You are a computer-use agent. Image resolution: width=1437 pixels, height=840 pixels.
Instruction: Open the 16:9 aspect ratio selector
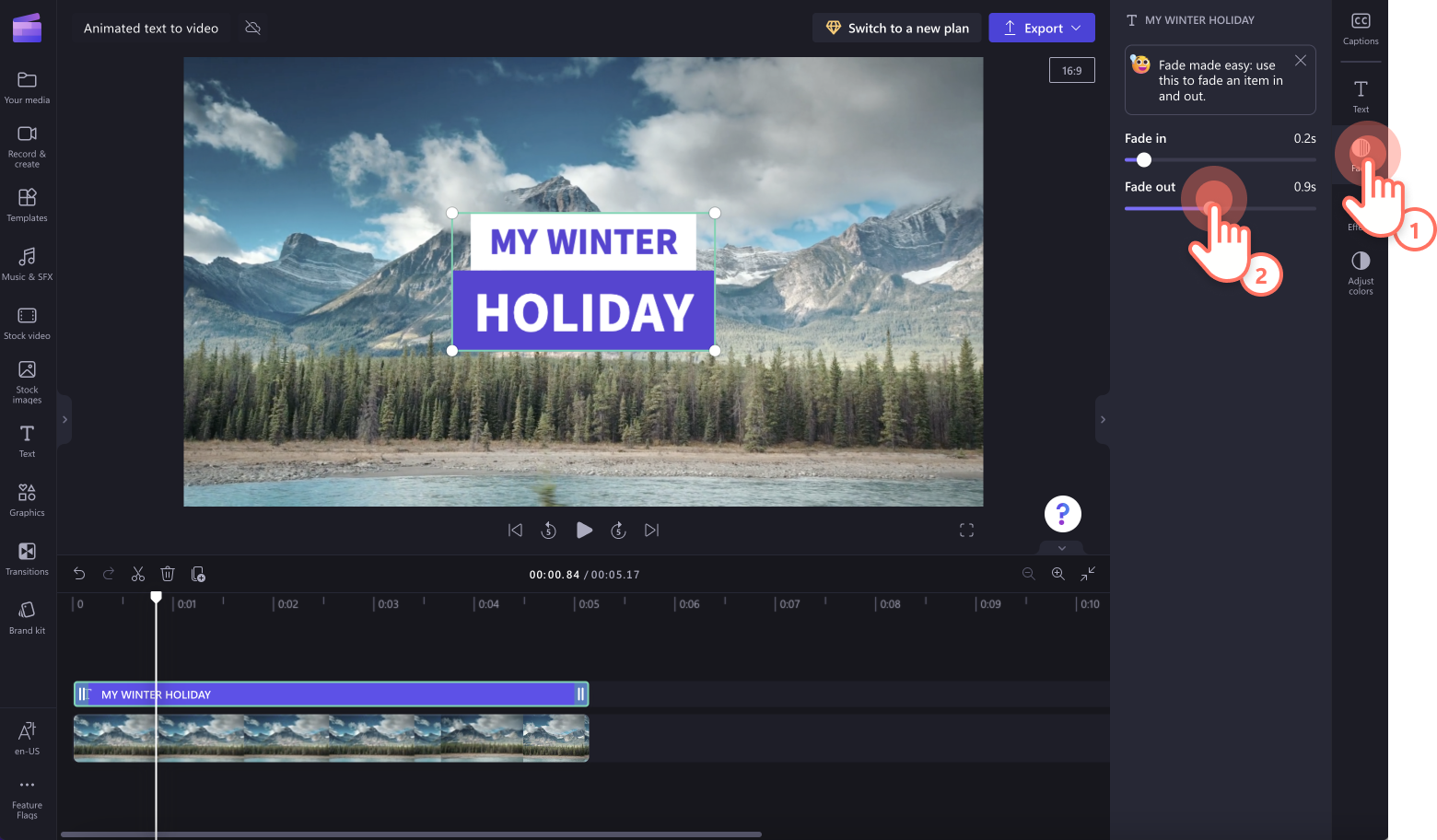coord(1071,69)
